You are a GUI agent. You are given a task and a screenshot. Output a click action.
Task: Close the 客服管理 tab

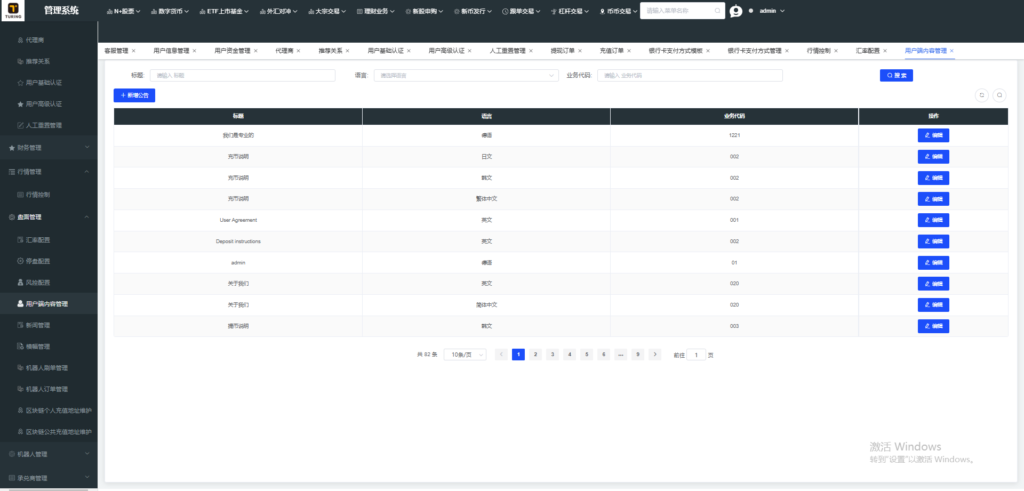point(134,50)
